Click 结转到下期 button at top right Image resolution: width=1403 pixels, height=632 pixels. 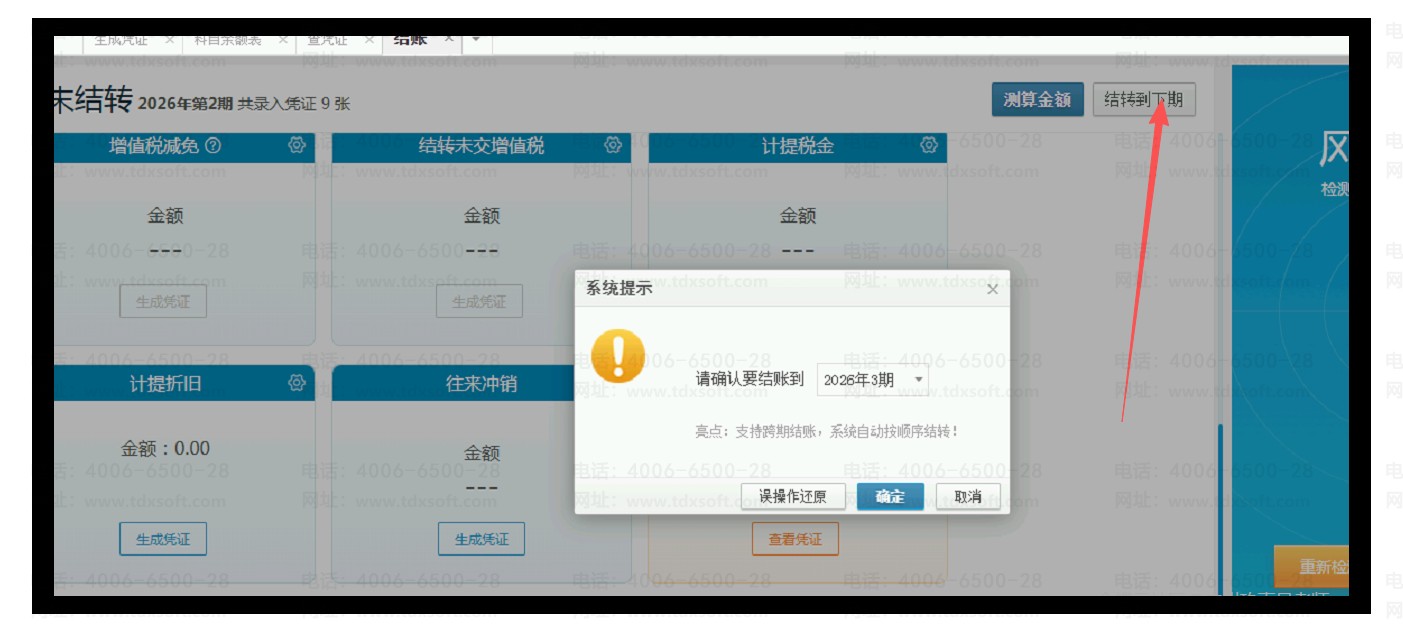click(1143, 100)
